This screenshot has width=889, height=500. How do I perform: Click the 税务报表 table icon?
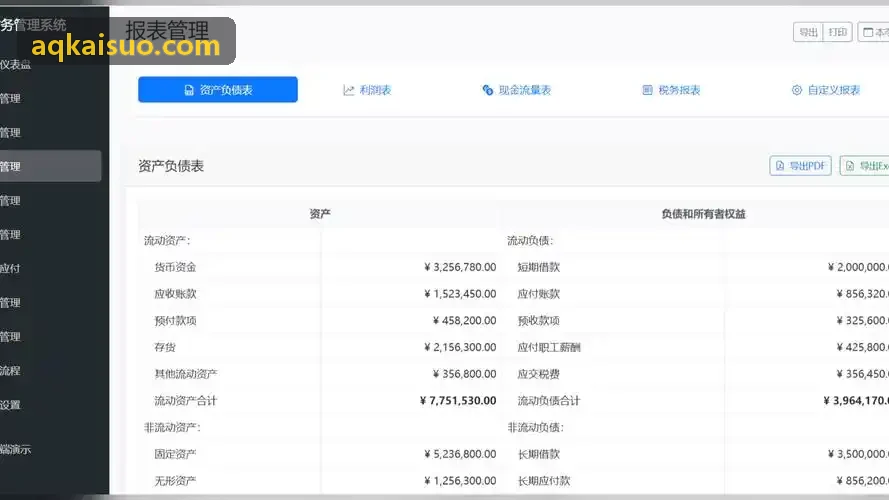647,90
